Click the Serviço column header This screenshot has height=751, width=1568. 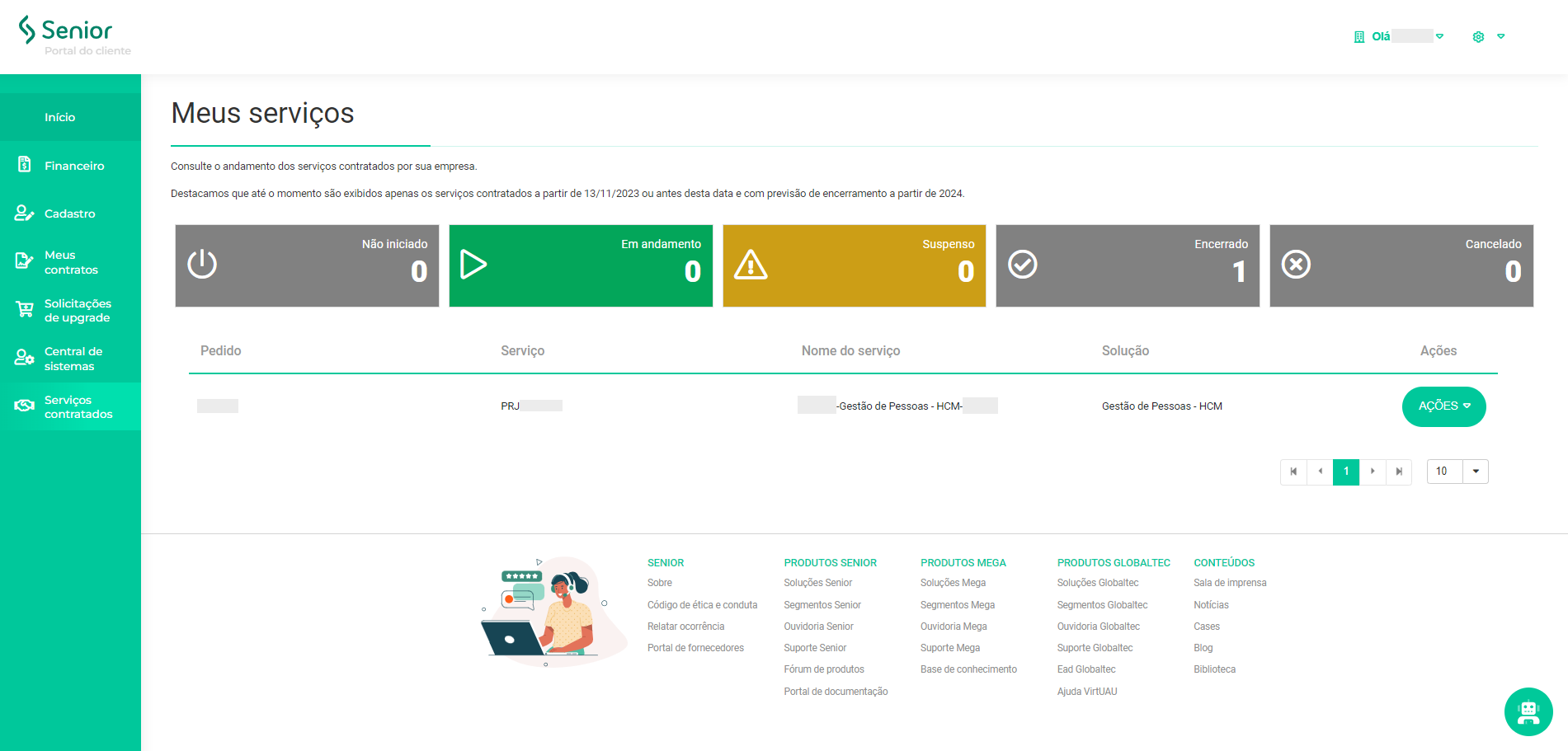point(522,351)
